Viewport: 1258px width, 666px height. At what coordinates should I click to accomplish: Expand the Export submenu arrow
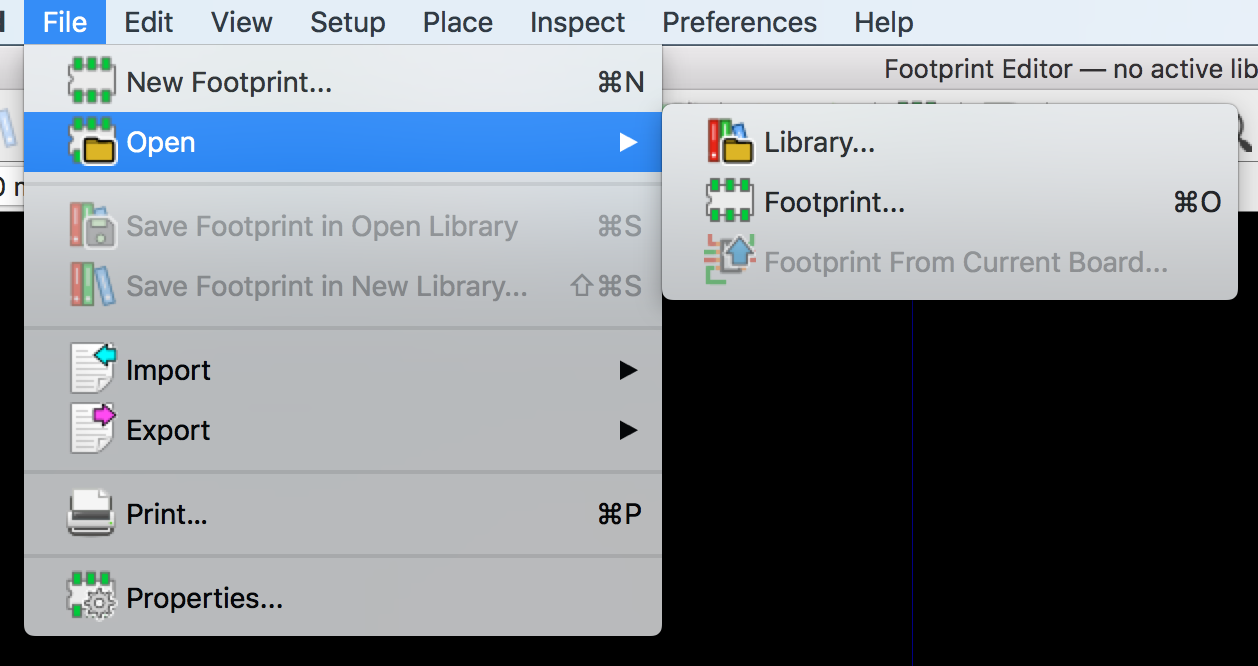(x=628, y=430)
